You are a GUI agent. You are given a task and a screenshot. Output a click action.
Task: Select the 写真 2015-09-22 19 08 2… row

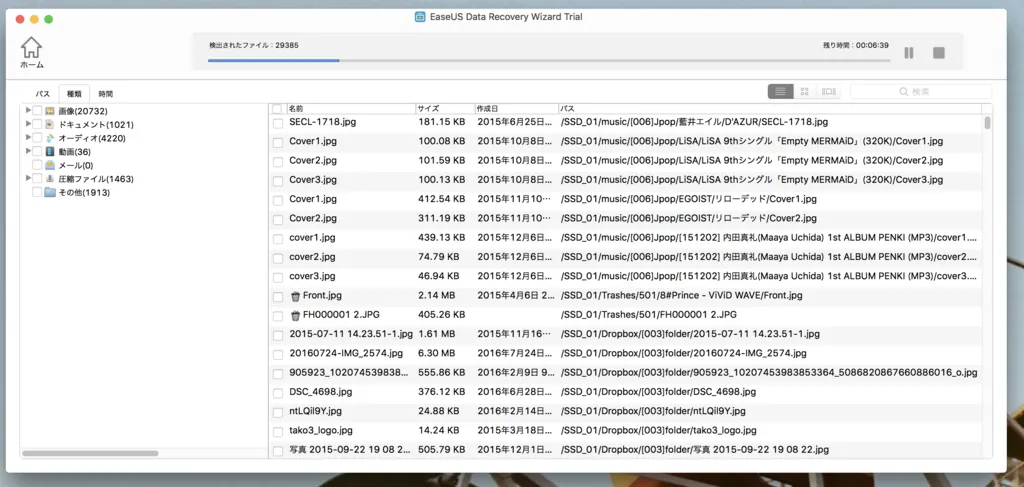627,450
